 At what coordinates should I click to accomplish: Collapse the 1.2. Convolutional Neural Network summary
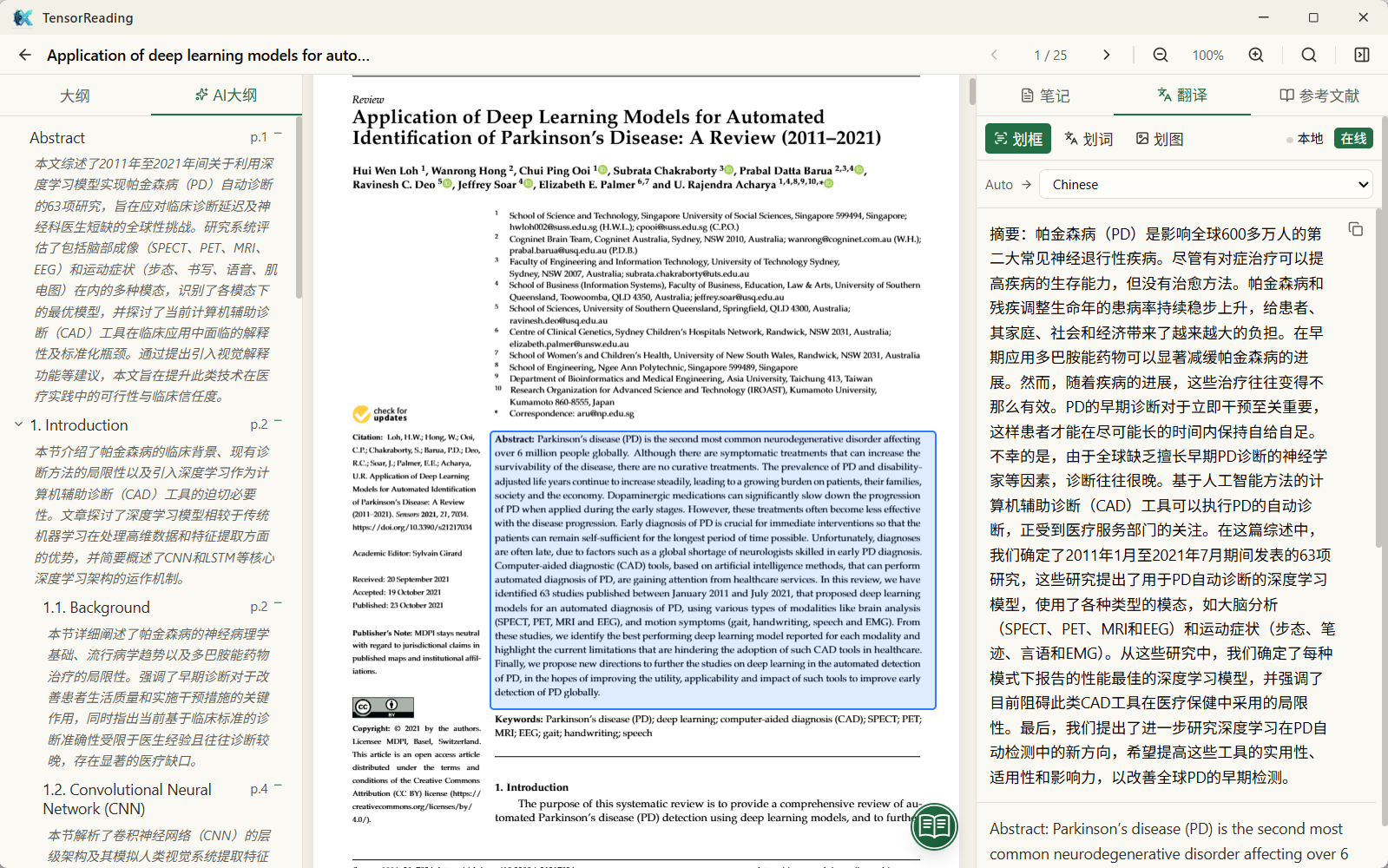(x=279, y=786)
